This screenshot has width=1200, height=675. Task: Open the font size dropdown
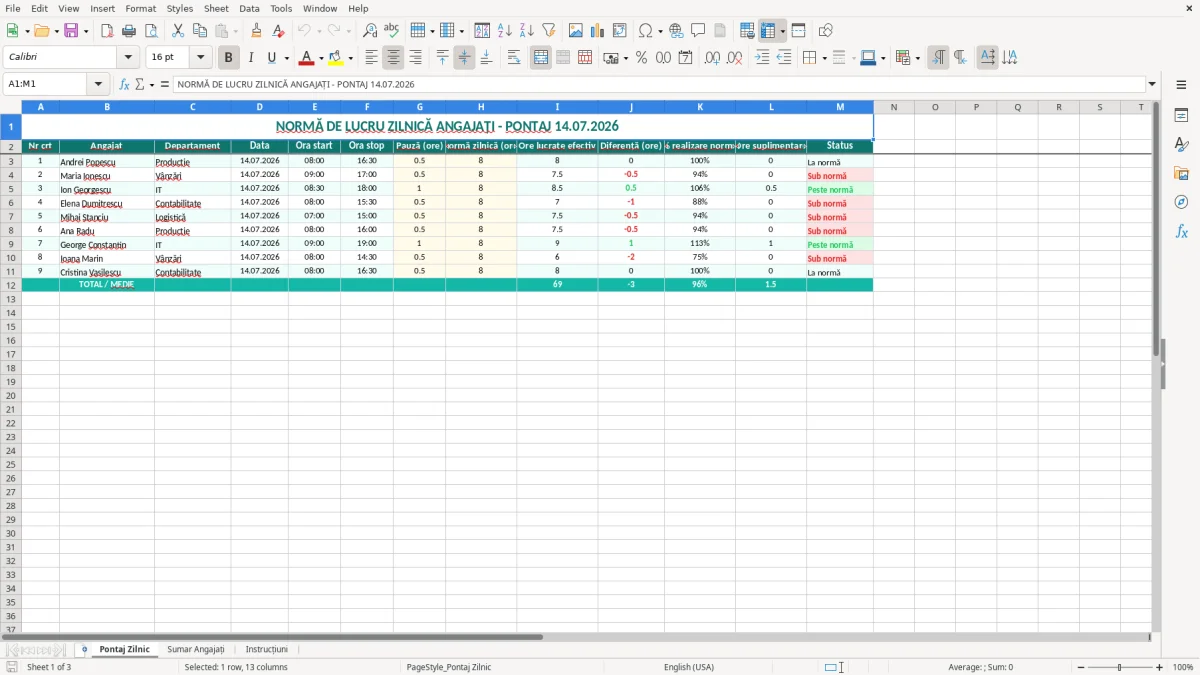(x=200, y=58)
